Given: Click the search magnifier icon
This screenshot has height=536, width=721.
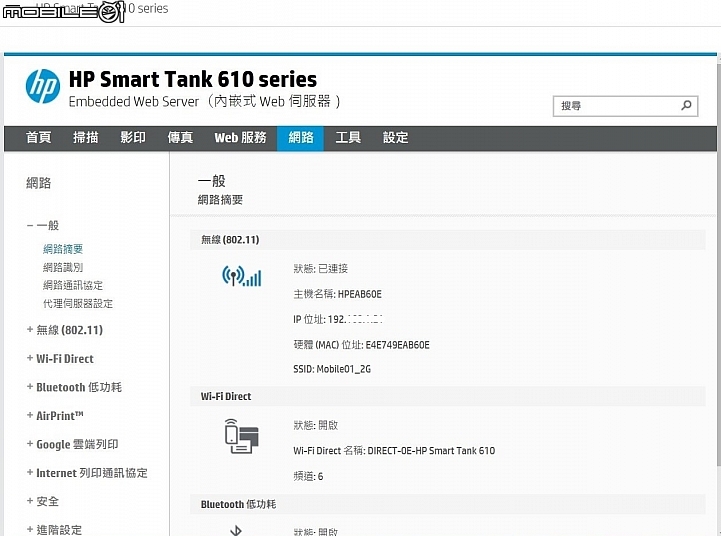Looking at the screenshot, I should tap(686, 106).
